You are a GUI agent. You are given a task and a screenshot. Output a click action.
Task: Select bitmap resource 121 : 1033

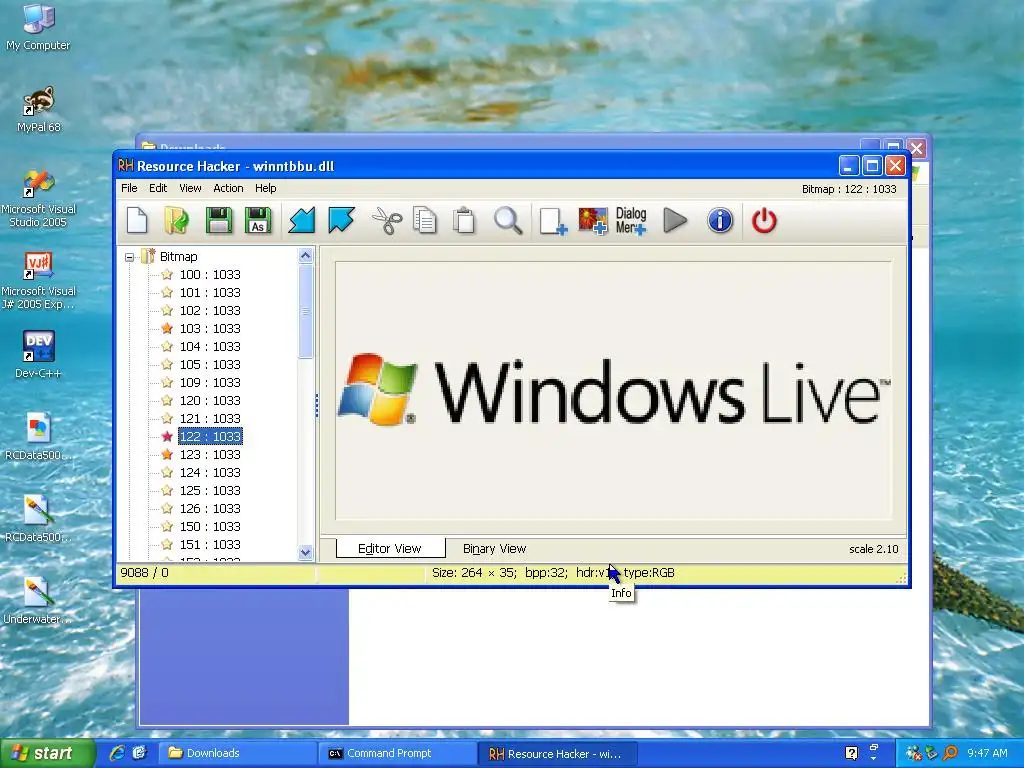(210, 418)
